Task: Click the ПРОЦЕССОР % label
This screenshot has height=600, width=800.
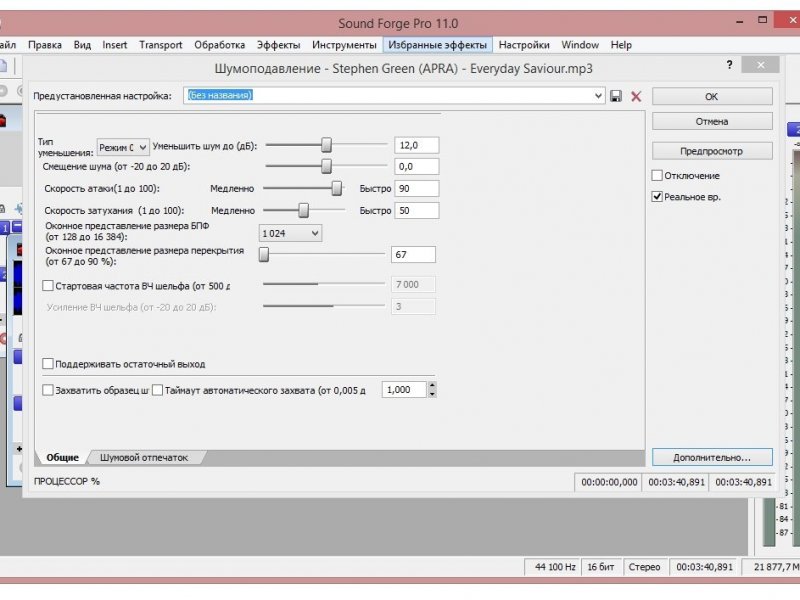Action: (67, 481)
